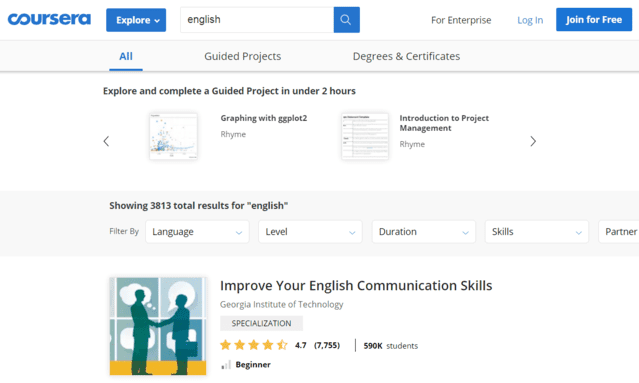The width and height of the screenshot is (639, 383).
Task: Click the SPECIALIZATION badge
Action: (x=261, y=324)
